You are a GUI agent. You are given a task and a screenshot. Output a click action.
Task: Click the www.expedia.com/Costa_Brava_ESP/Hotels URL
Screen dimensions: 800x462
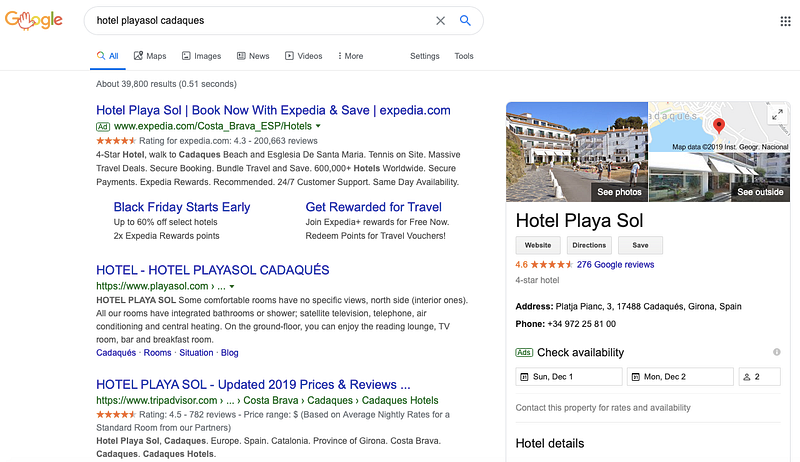213,126
